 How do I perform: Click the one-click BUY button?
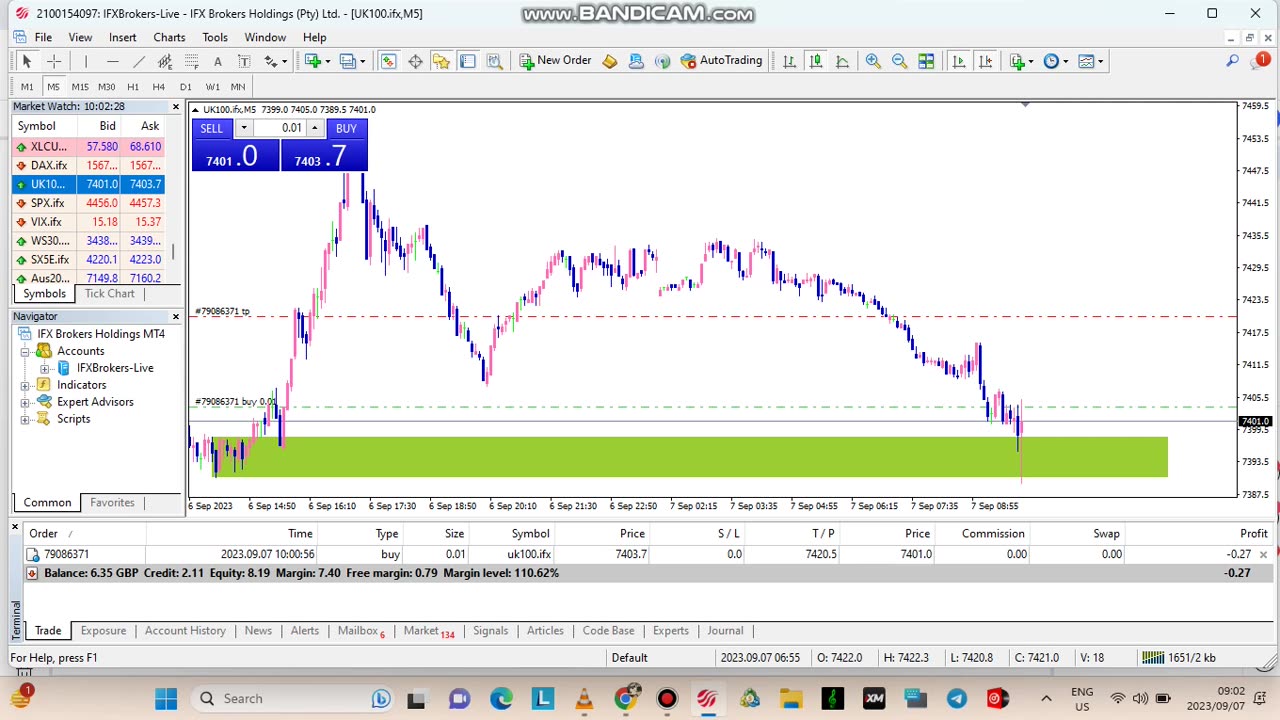[x=346, y=128]
